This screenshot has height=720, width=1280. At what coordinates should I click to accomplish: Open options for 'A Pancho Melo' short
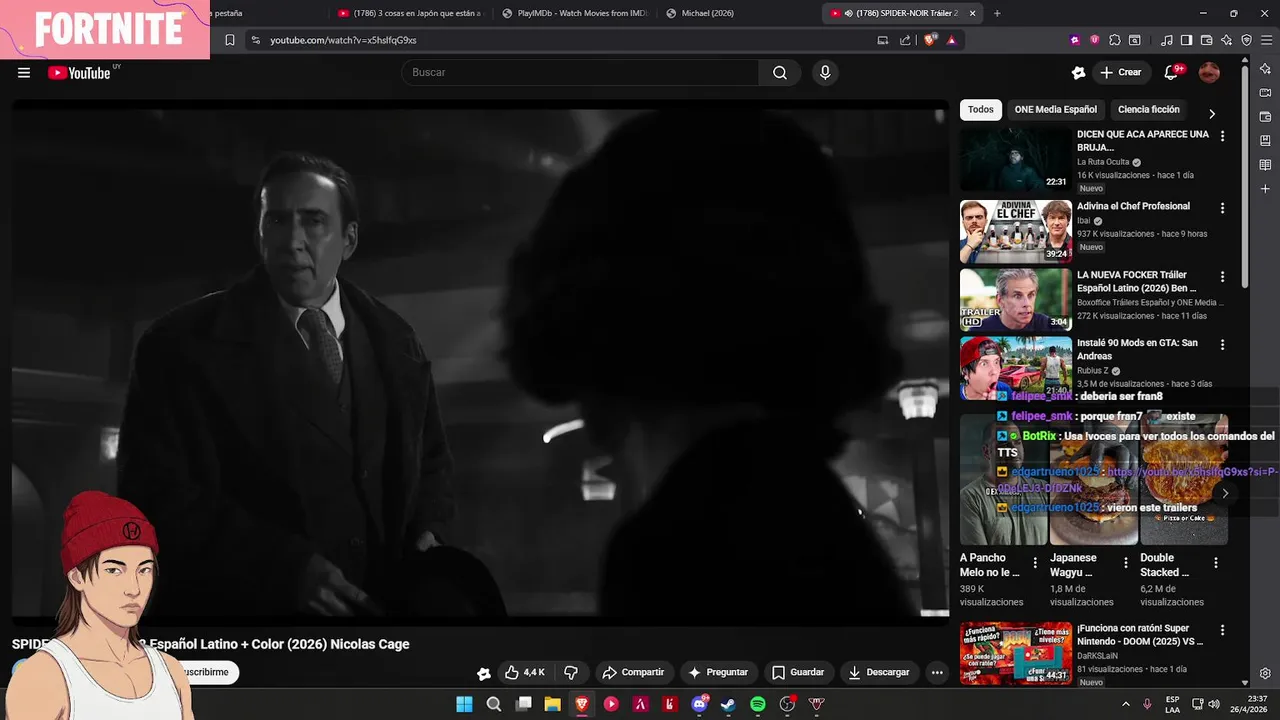click(1035, 563)
